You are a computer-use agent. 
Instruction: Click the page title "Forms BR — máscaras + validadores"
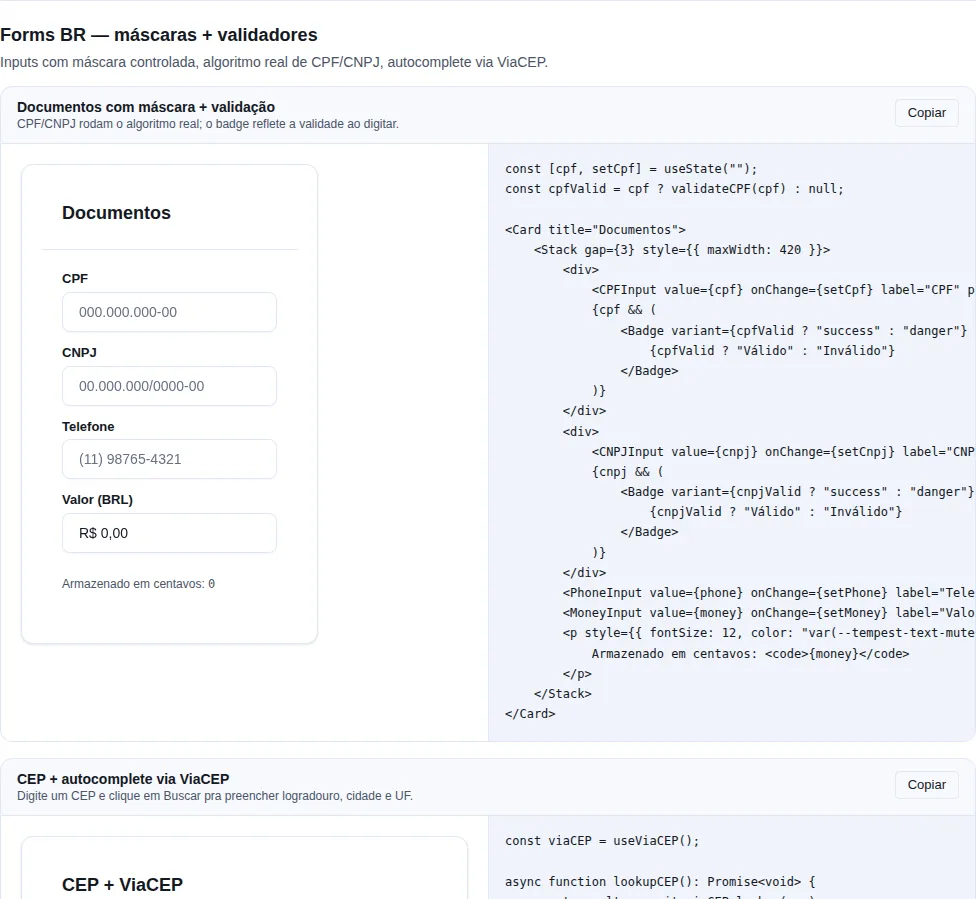click(x=159, y=35)
